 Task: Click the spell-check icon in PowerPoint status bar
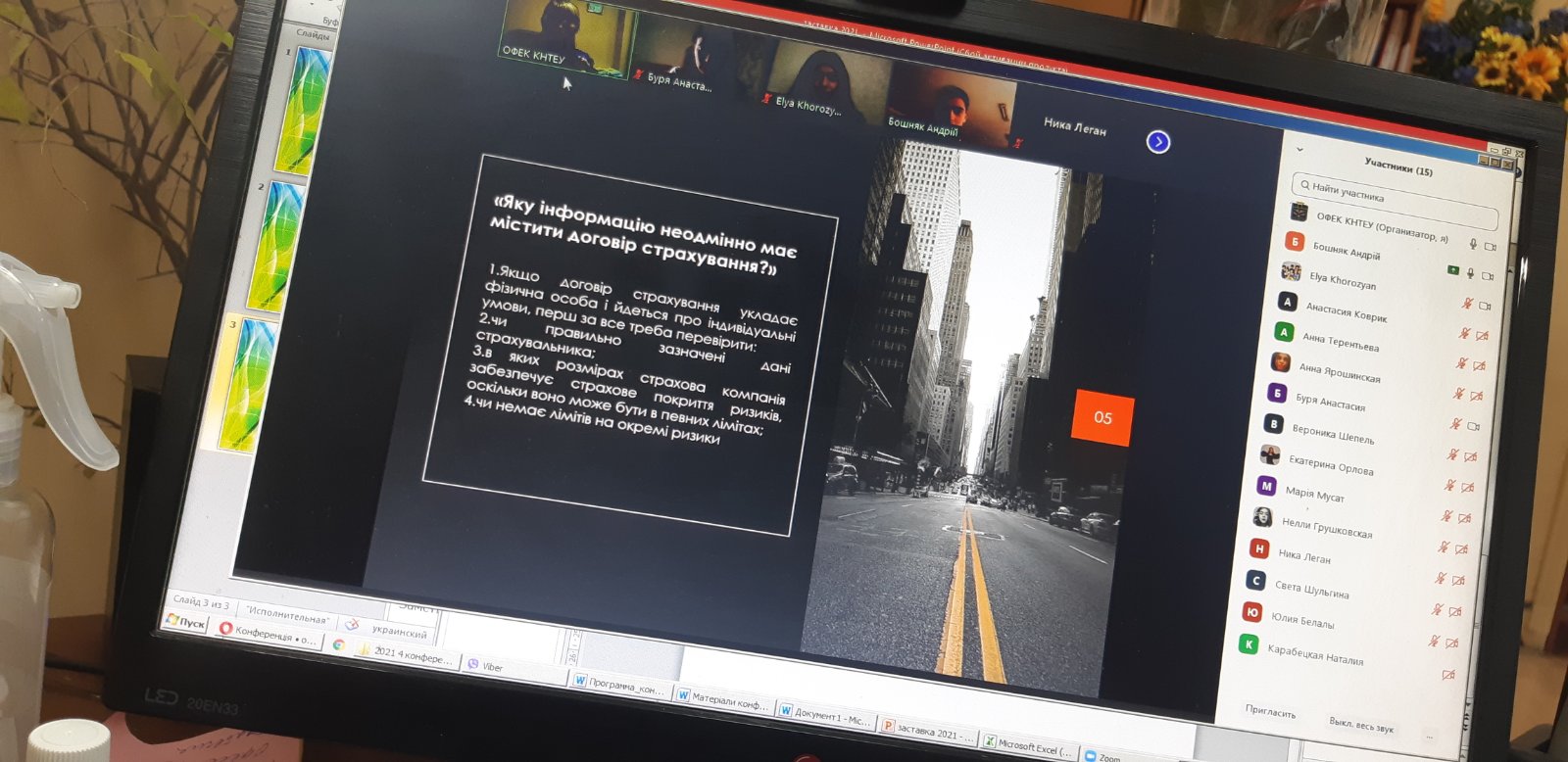coord(352,624)
